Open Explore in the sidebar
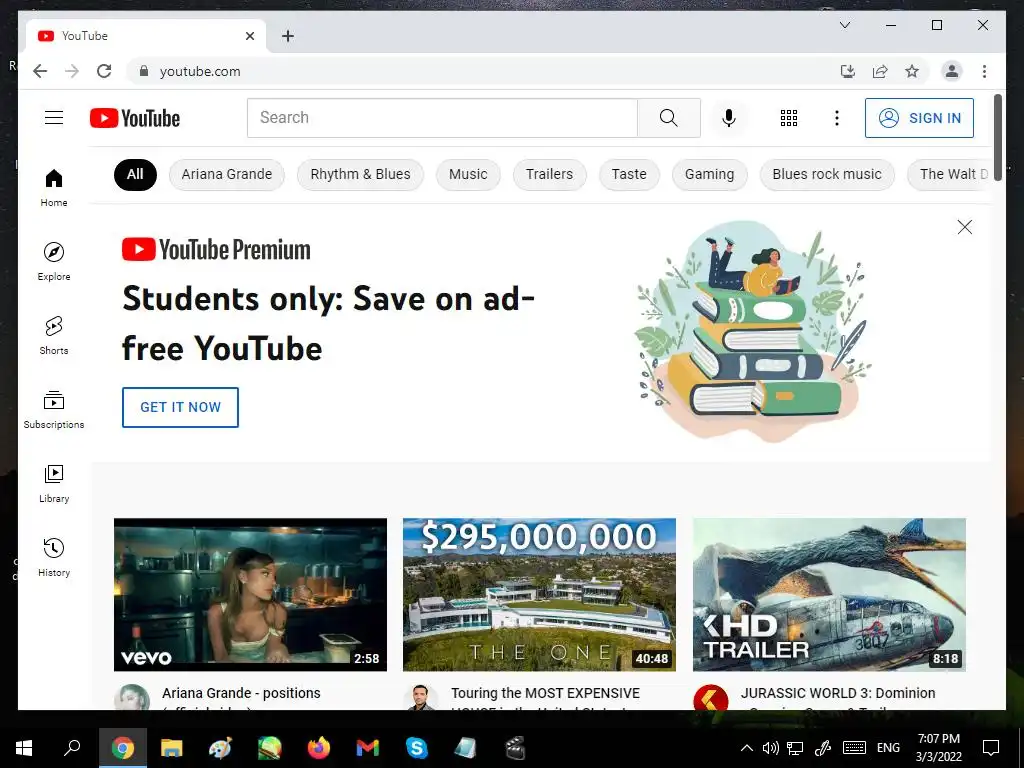1024x768 pixels. (x=54, y=262)
